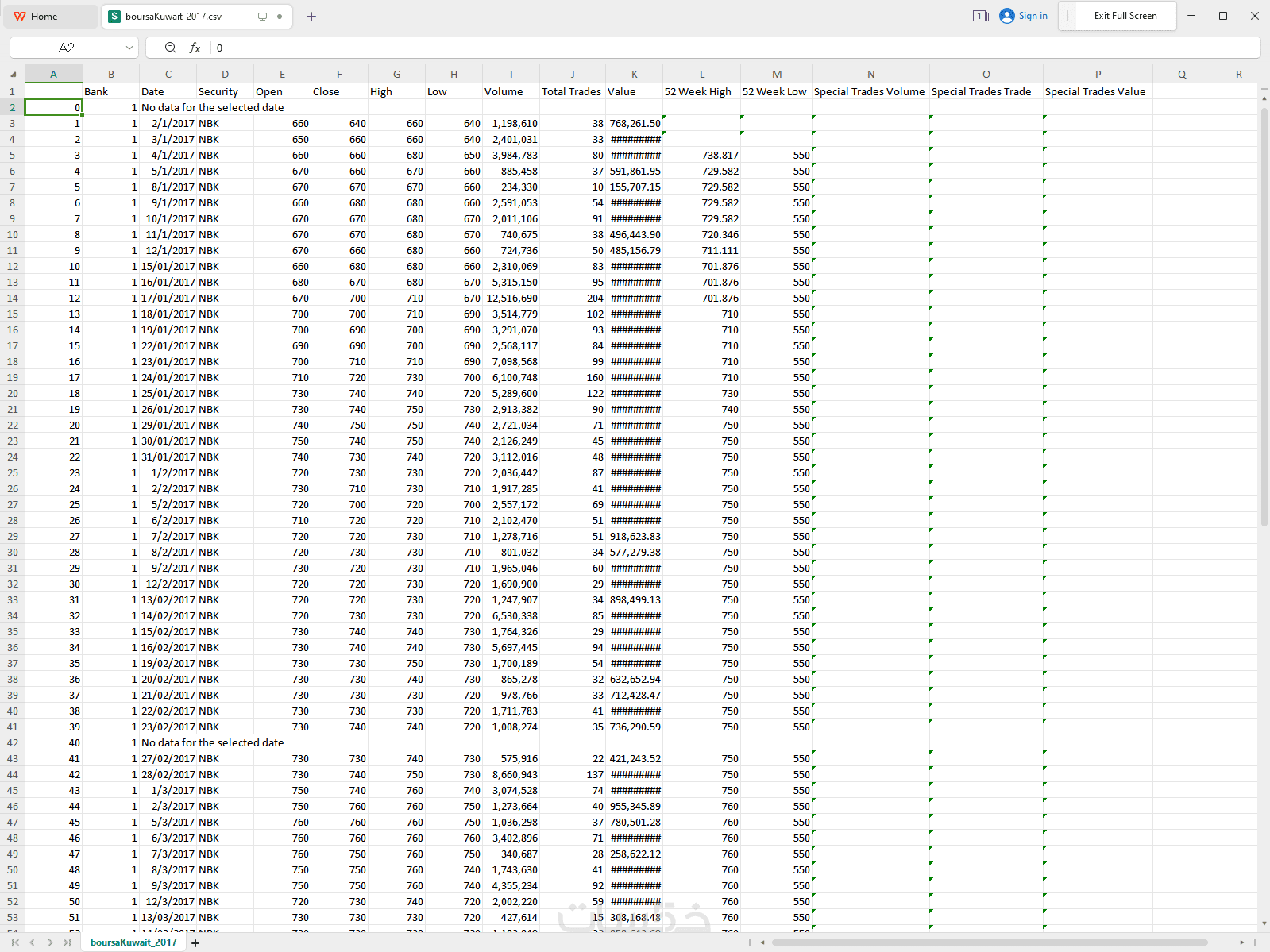Open the Insert Function fx icon

click(x=195, y=48)
